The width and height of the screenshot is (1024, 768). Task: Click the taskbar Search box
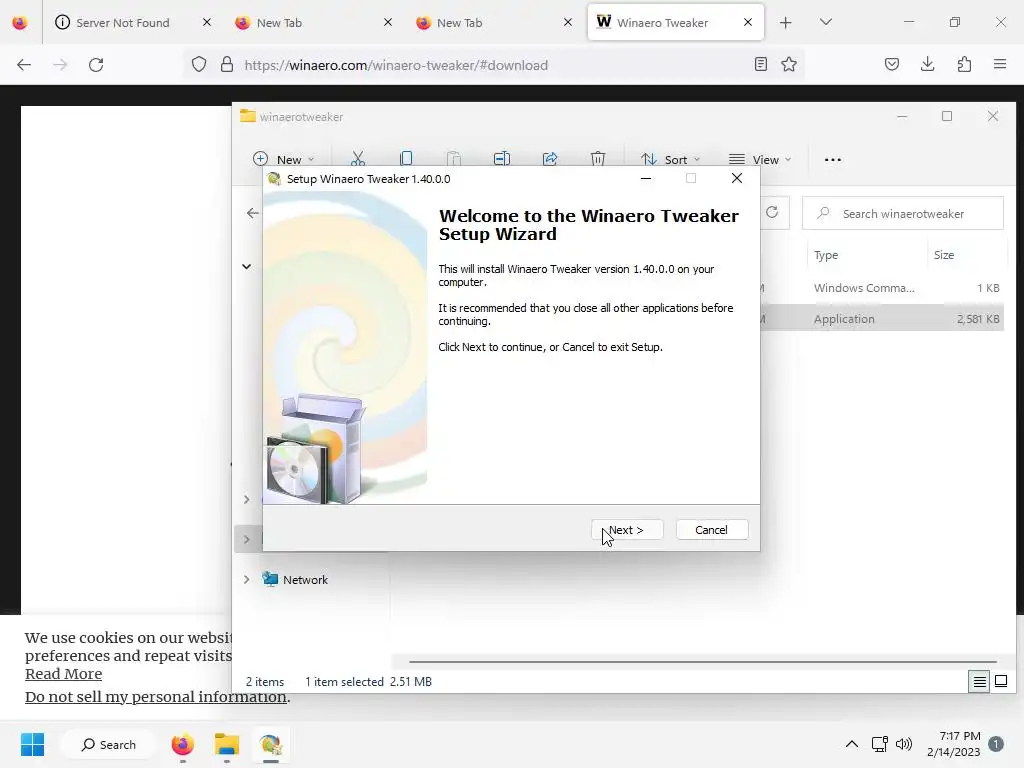point(108,744)
